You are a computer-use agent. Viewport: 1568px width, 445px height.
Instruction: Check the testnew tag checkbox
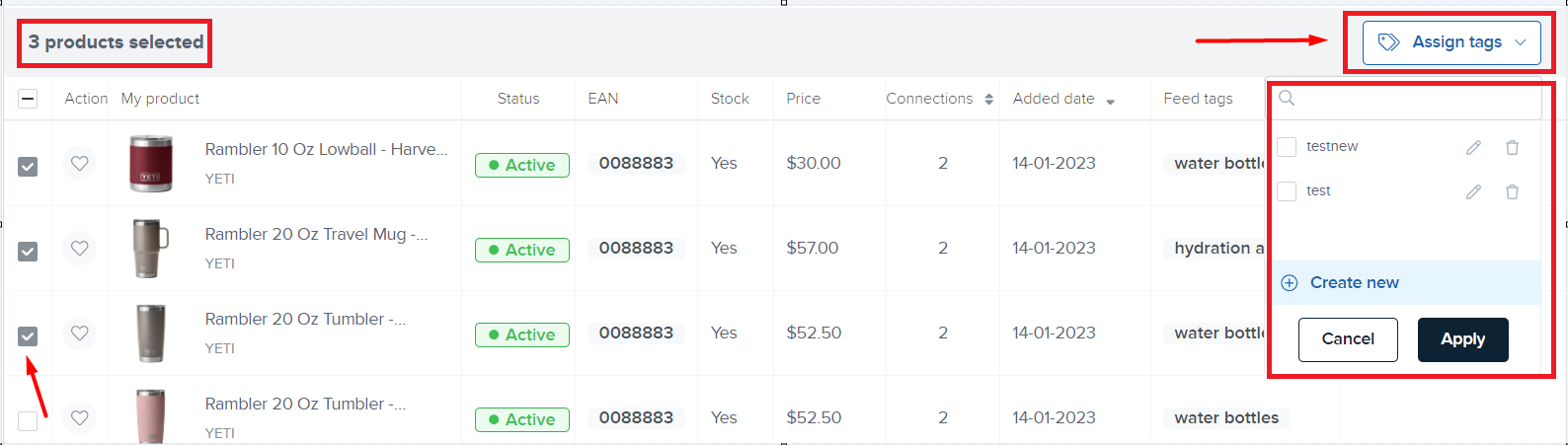(x=1287, y=147)
